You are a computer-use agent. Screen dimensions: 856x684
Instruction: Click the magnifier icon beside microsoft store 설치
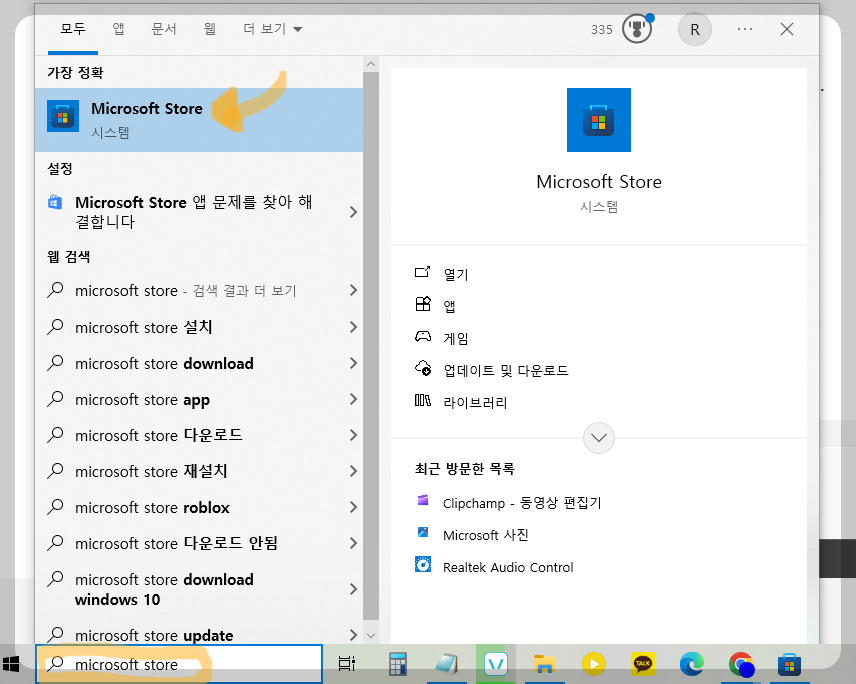point(55,326)
